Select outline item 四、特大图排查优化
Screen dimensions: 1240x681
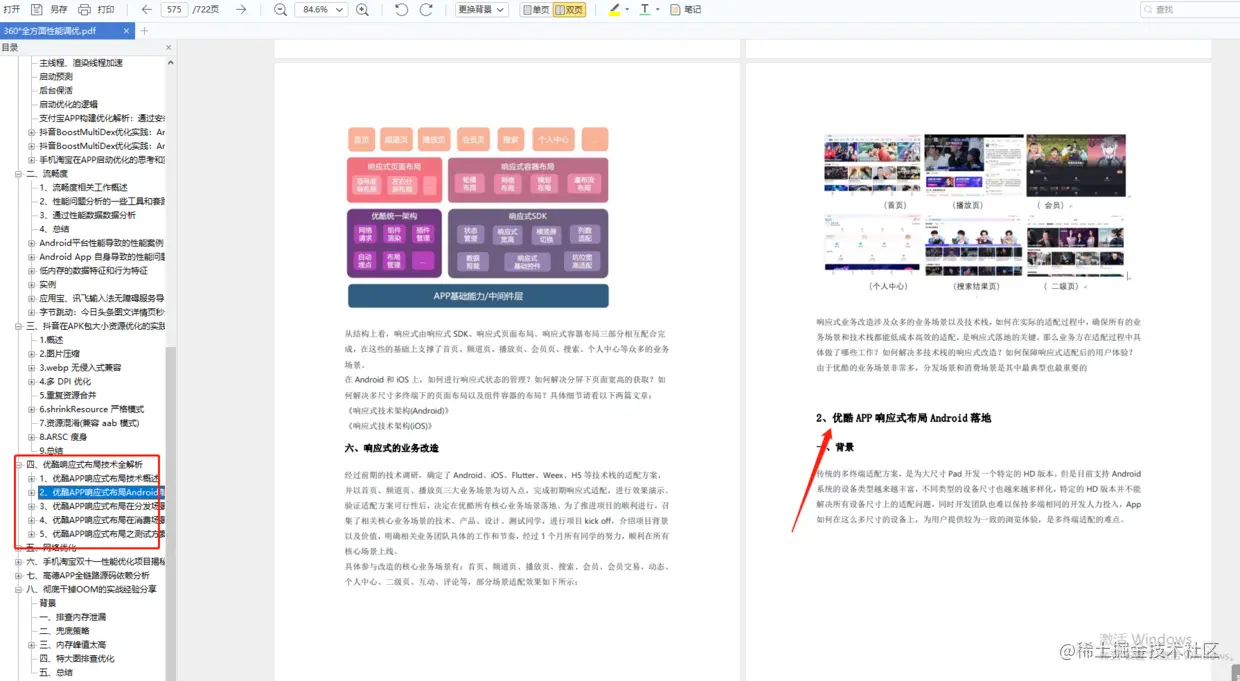coord(77,659)
